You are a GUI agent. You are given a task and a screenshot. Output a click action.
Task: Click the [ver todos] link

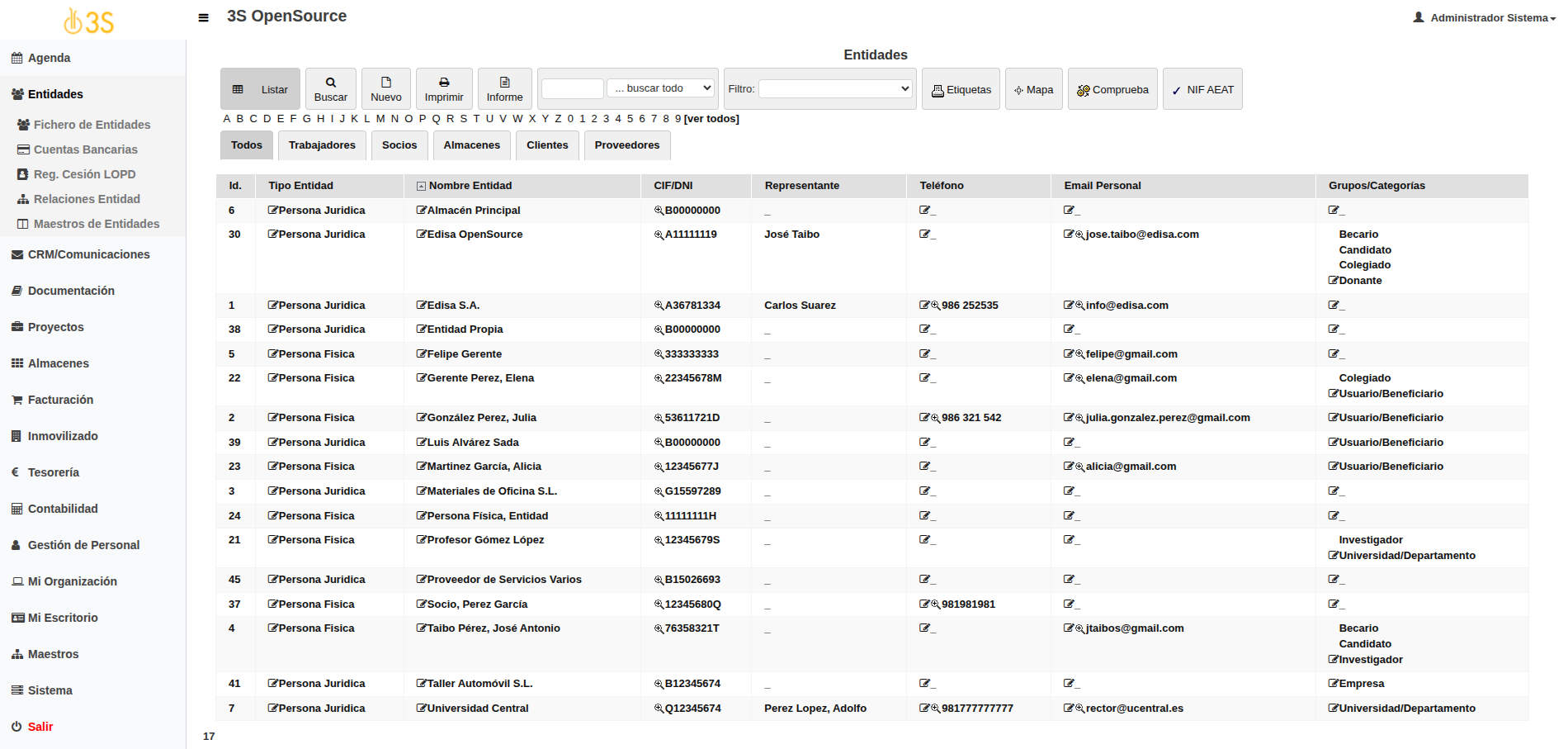point(711,119)
